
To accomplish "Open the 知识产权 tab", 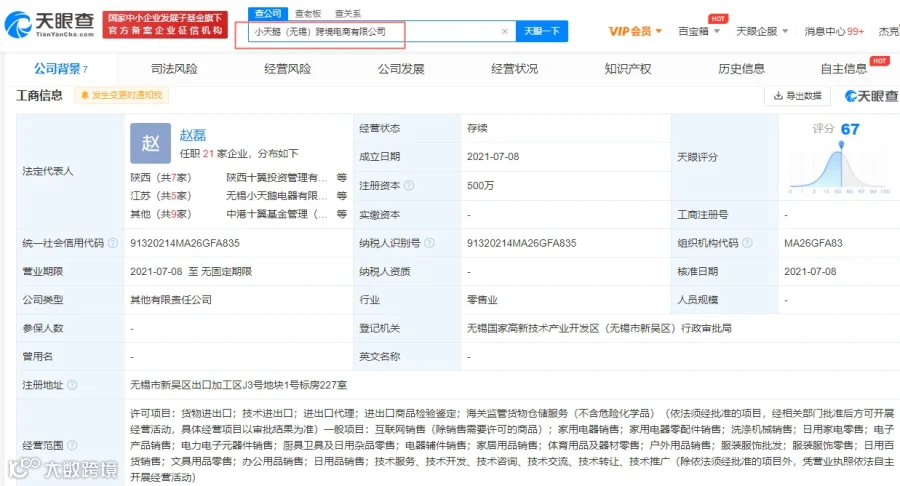I will click(x=628, y=69).
